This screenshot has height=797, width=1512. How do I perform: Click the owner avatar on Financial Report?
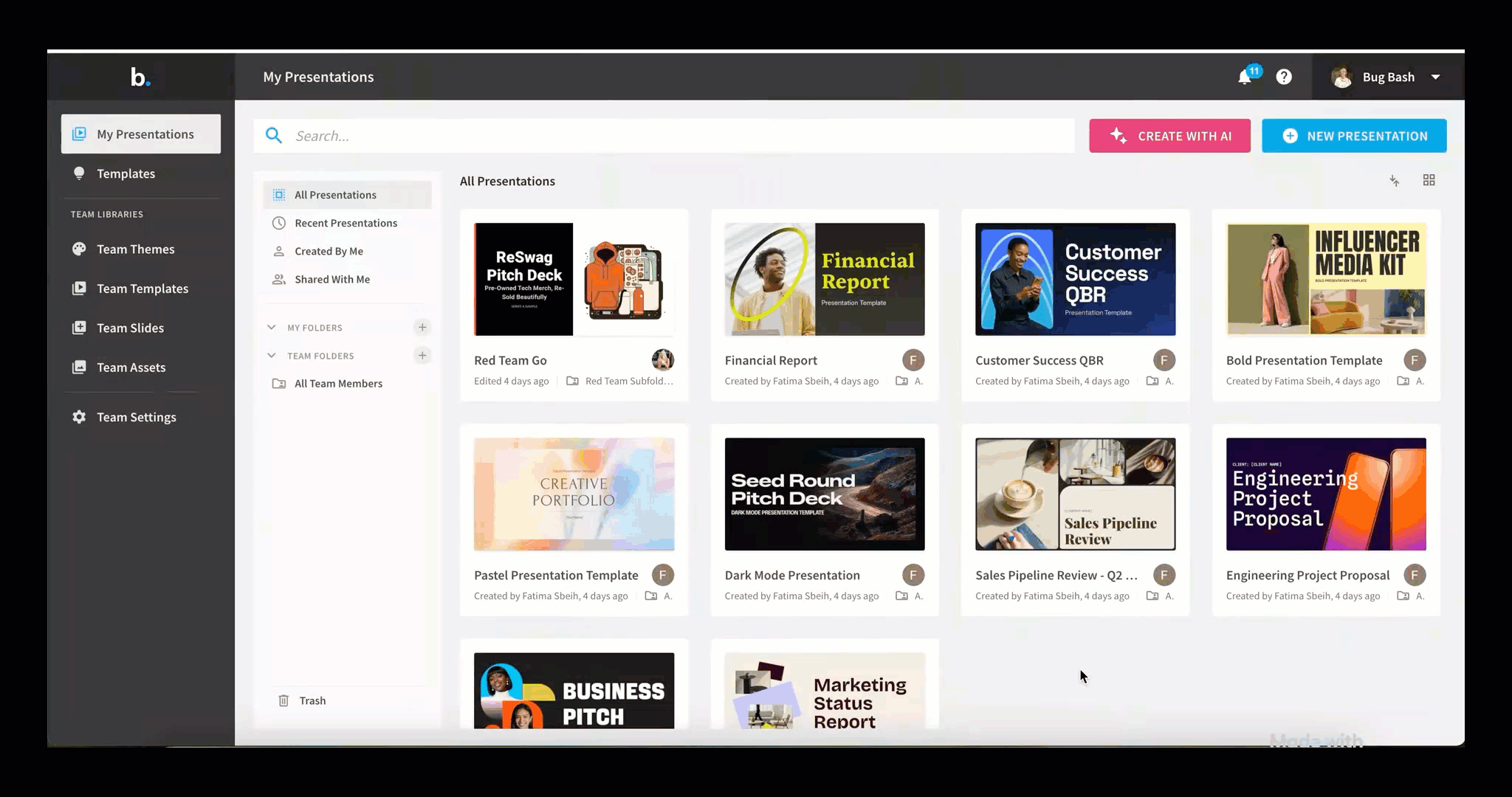point(913,360)
